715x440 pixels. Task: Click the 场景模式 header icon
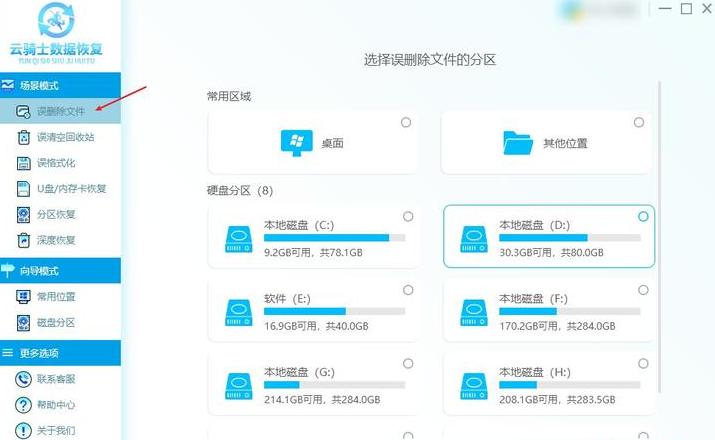point(8,85)
